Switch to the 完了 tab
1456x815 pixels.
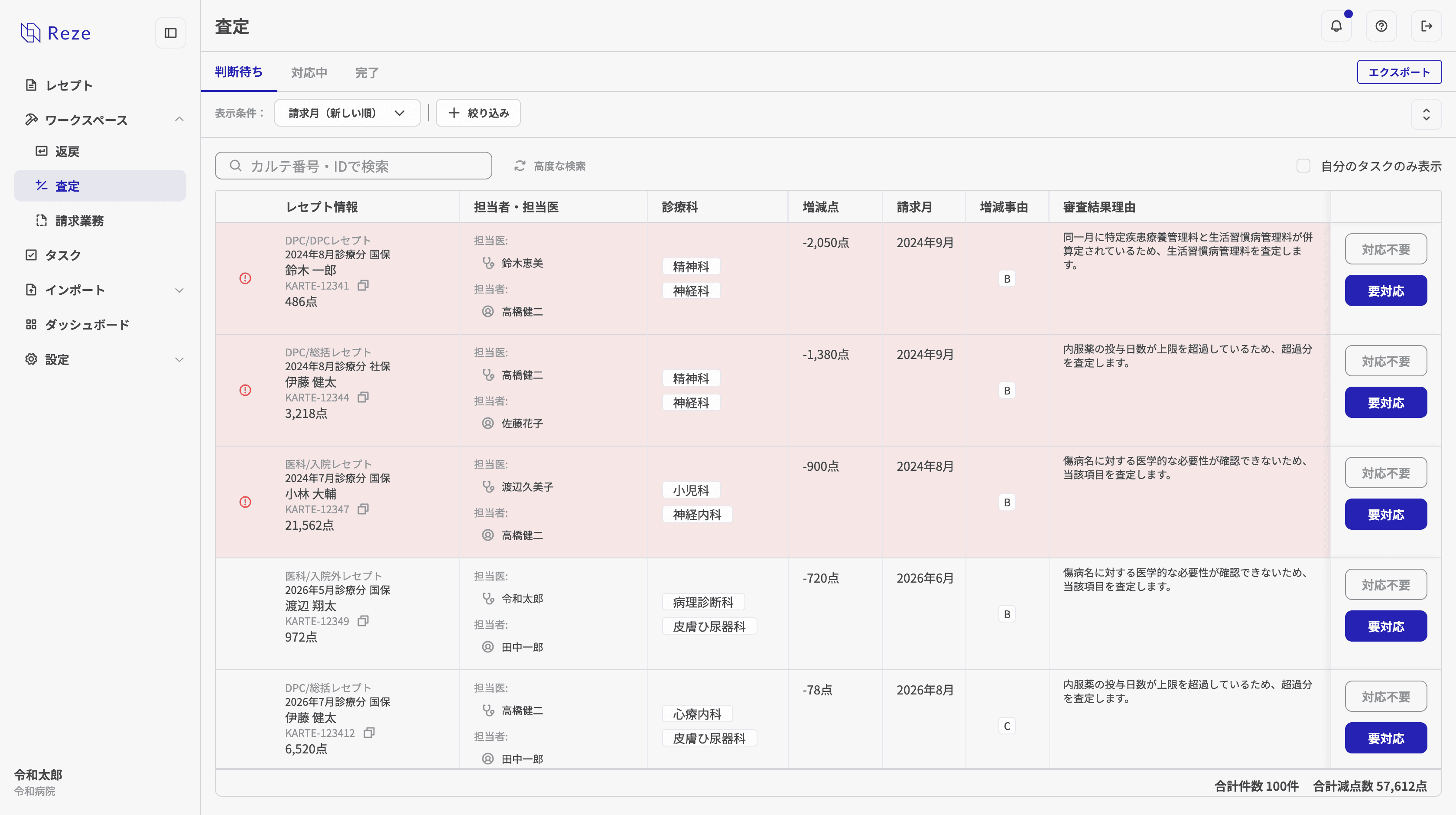pyautogui.click(x=367, y=72)
